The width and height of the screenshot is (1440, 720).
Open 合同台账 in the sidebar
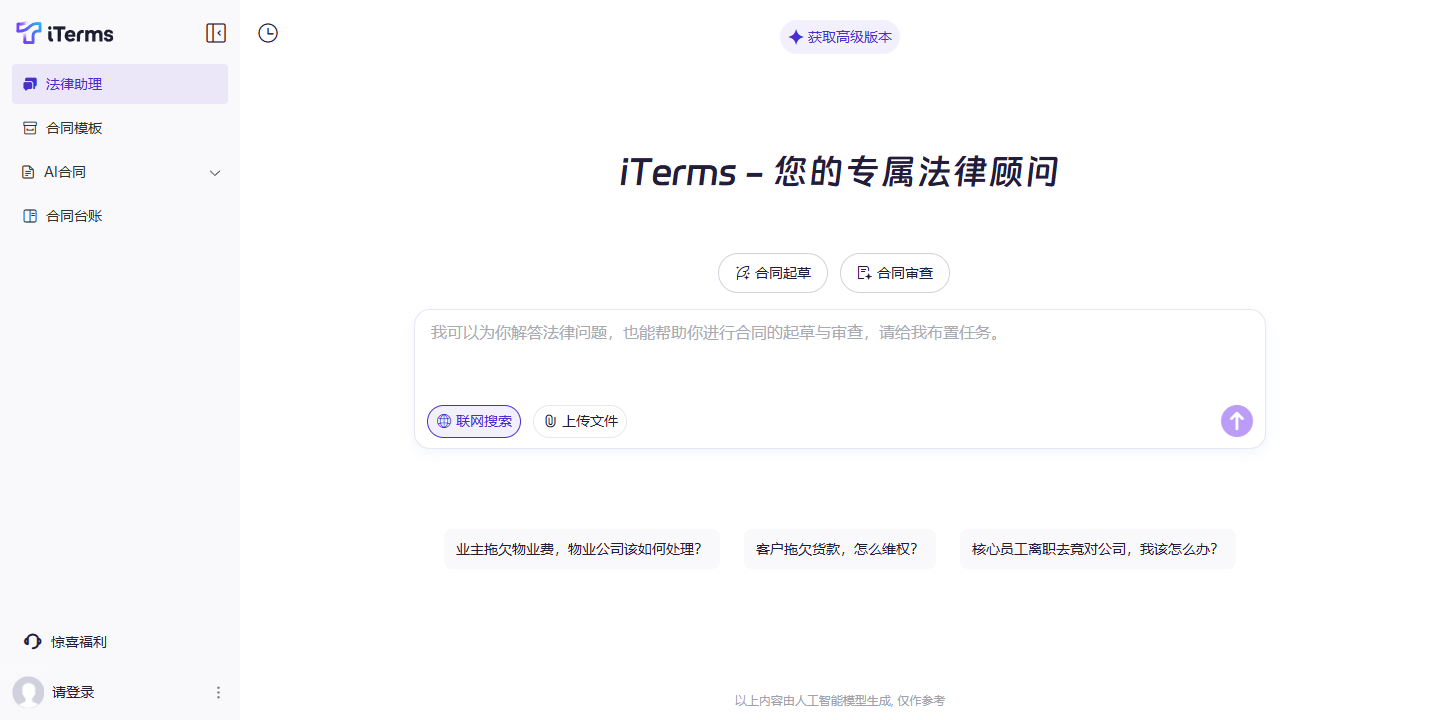(x=120, y=216)
